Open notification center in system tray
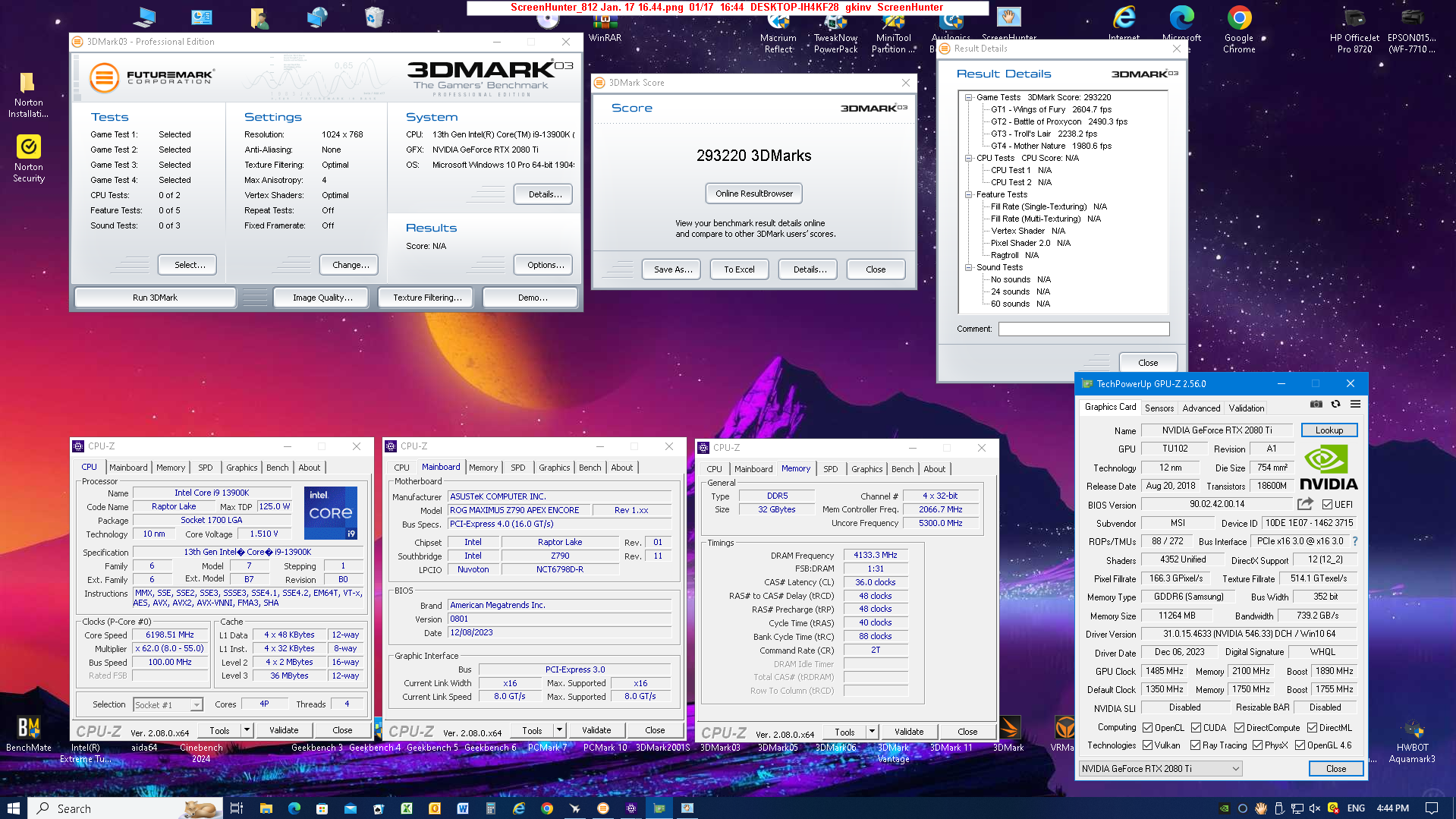 click(1432, 808)
